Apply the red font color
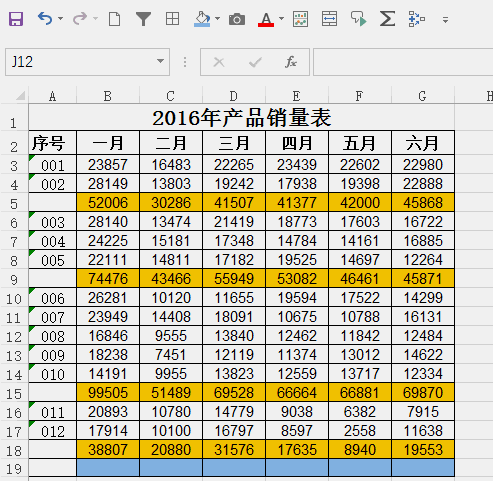The image size is (493, 481). [x=266, y=19]
